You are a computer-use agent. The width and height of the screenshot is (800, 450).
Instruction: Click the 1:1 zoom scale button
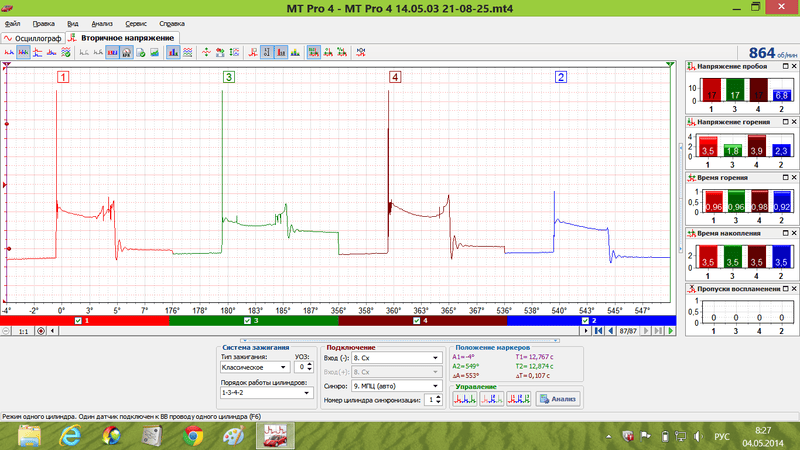coord(18,331)
